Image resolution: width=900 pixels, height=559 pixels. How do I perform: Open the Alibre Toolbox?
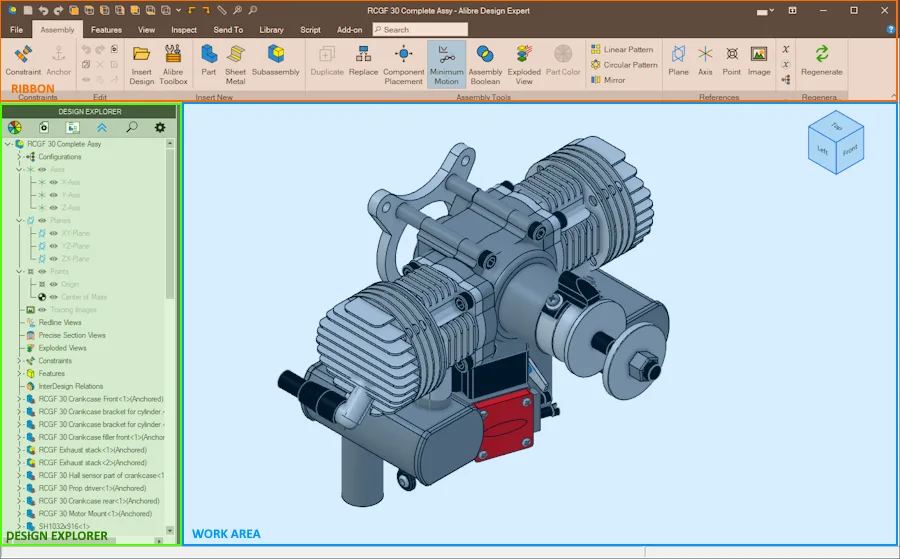click(173, 65)
